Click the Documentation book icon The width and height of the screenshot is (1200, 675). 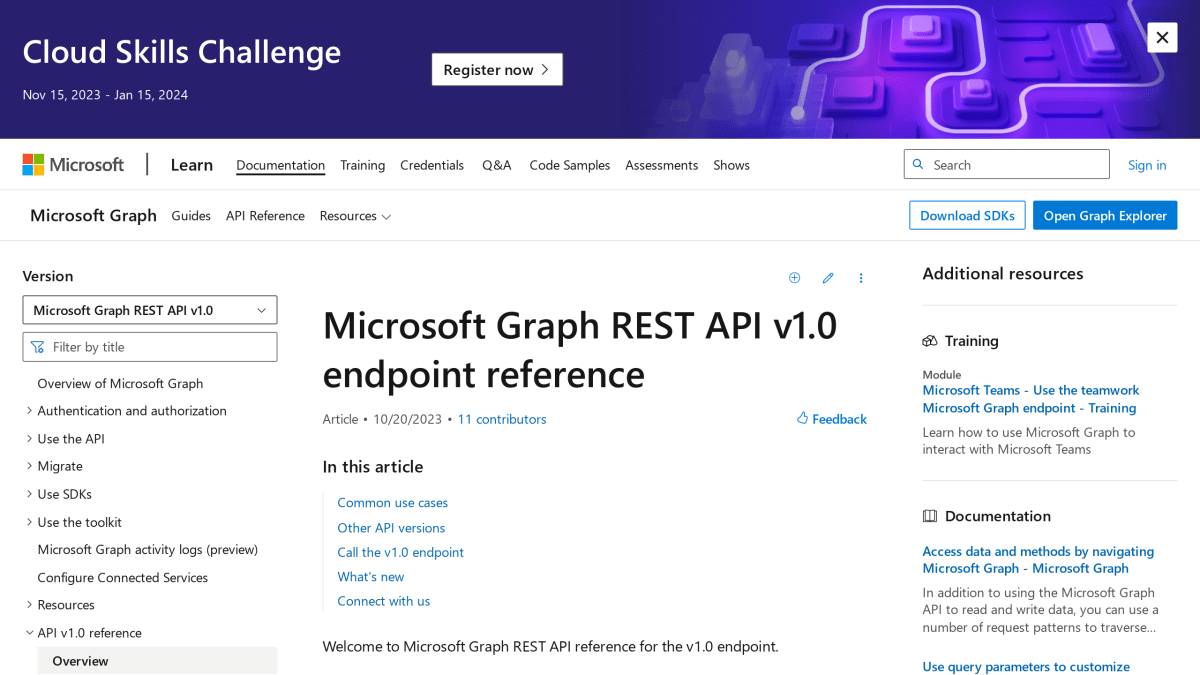[x=930, y=516]
